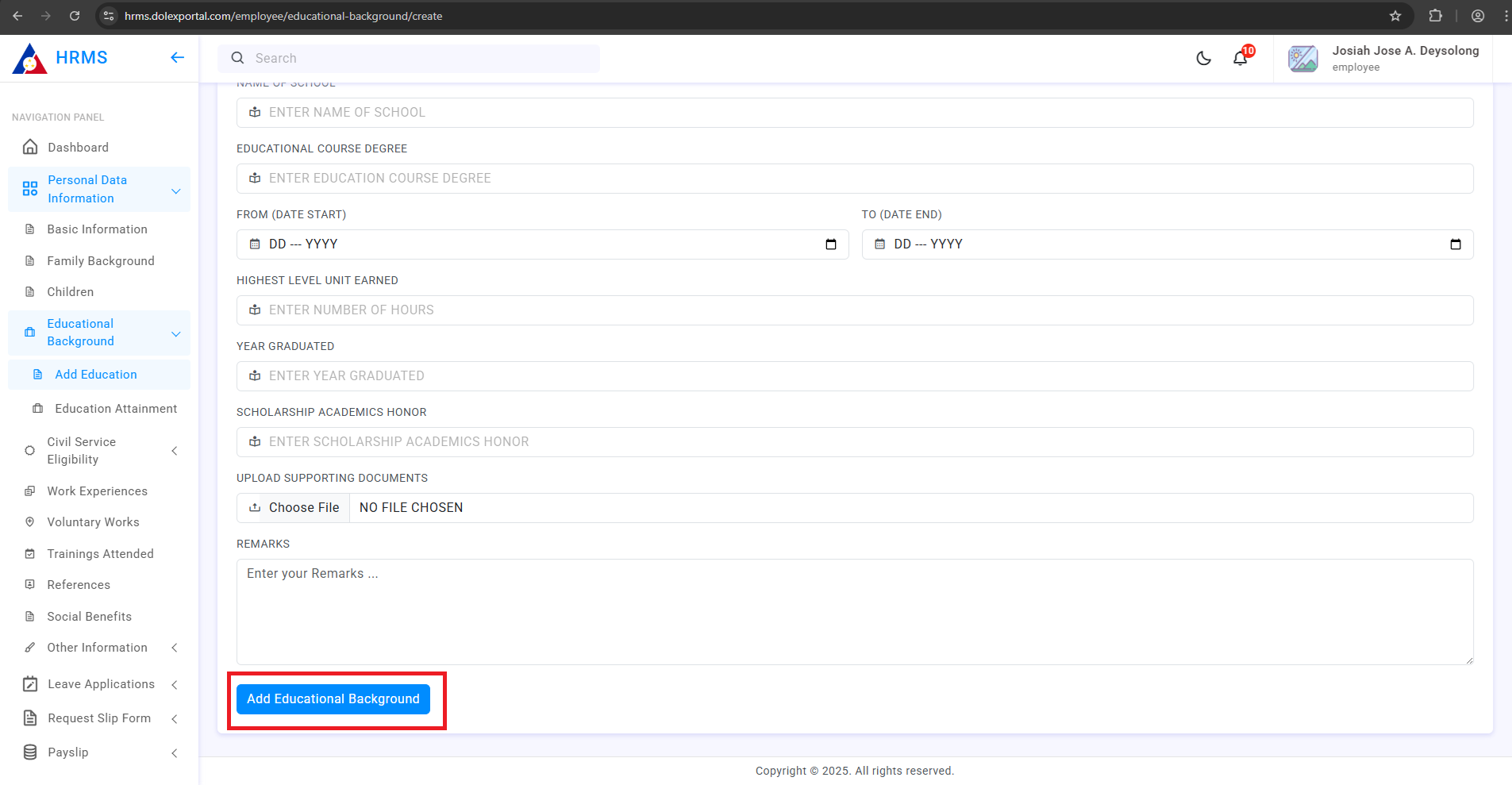1512x785 pixels.
Task: Open the notifications bell
Action: [x=1240, y=58]
